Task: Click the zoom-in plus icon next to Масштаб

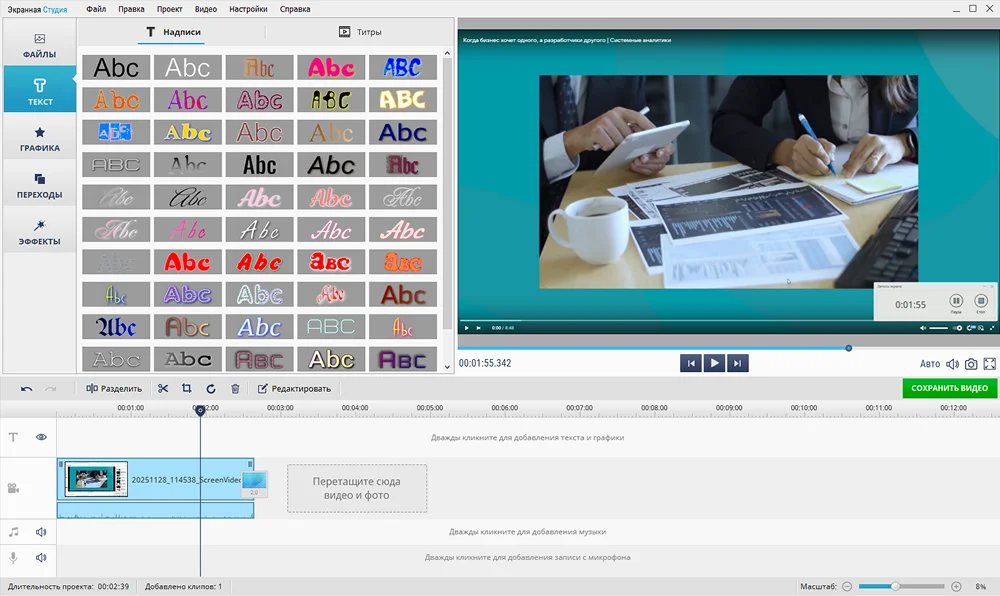Action: pyautogui.click(x=956, y=586)
